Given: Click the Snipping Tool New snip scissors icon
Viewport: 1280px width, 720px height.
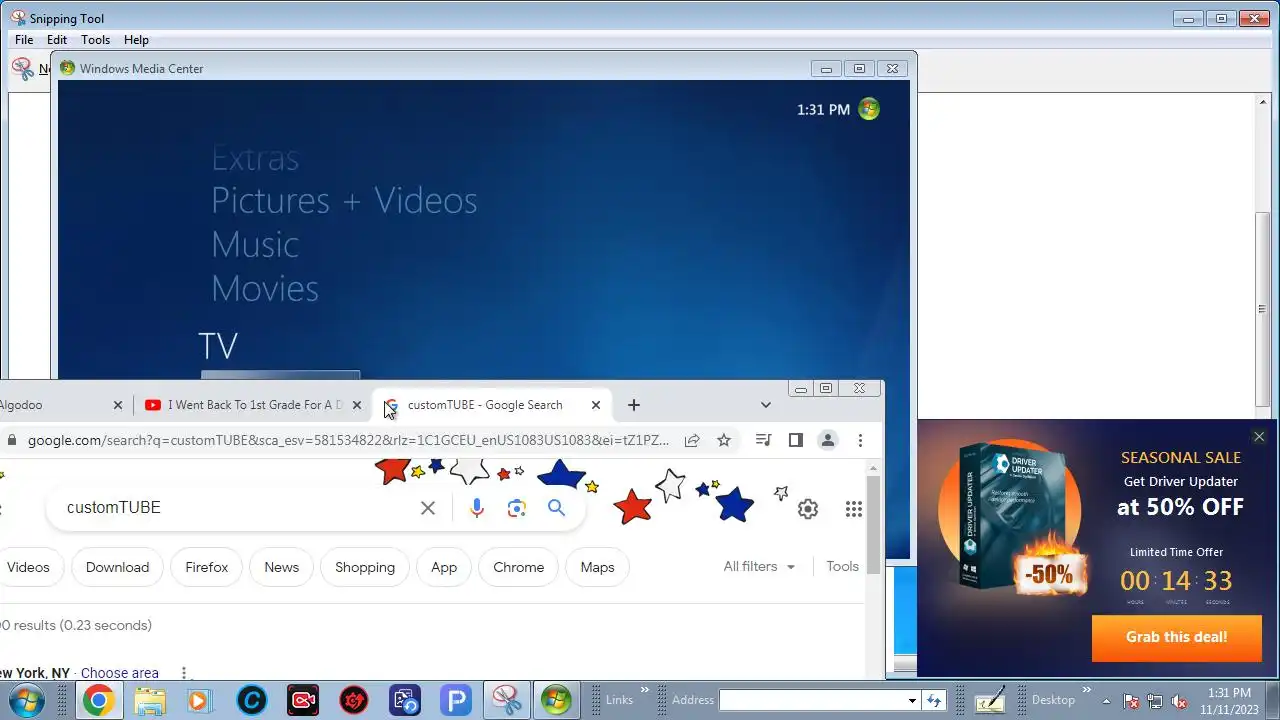Looking at the screenshot, I should click(x=23, y=69).
